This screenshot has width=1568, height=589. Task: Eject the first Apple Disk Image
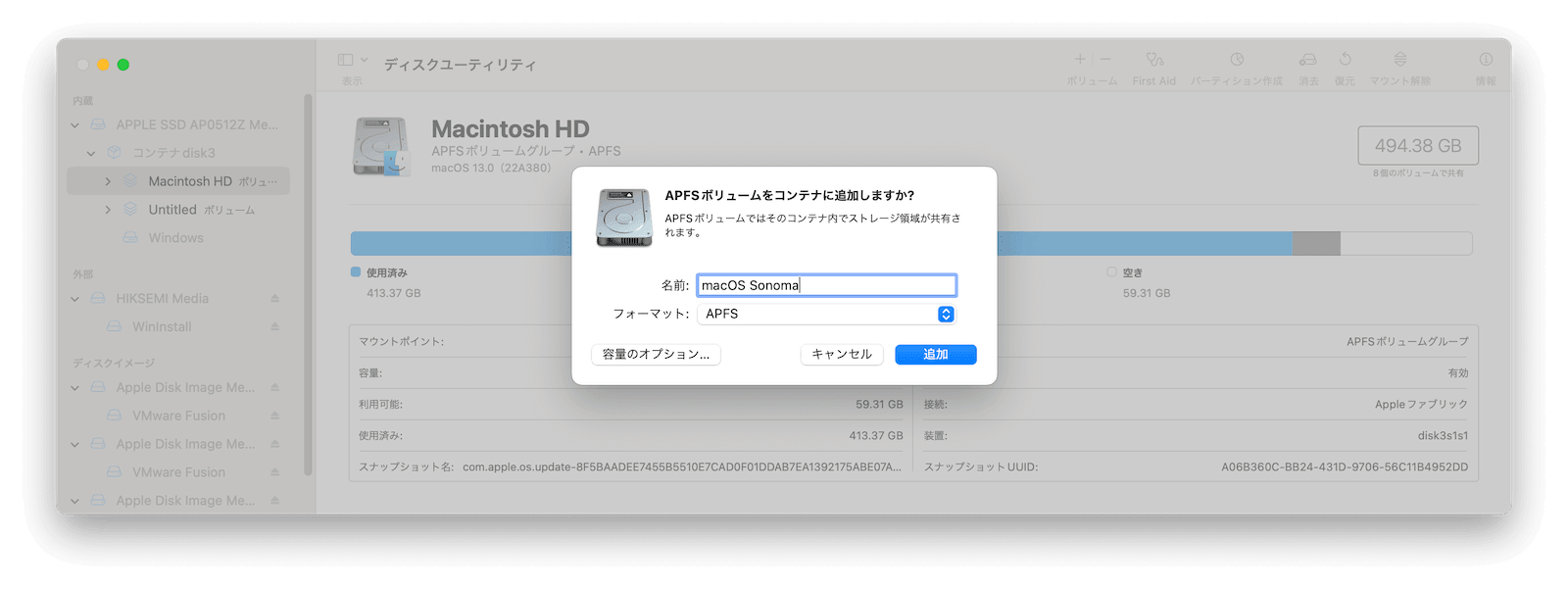(x=275, y=387)
